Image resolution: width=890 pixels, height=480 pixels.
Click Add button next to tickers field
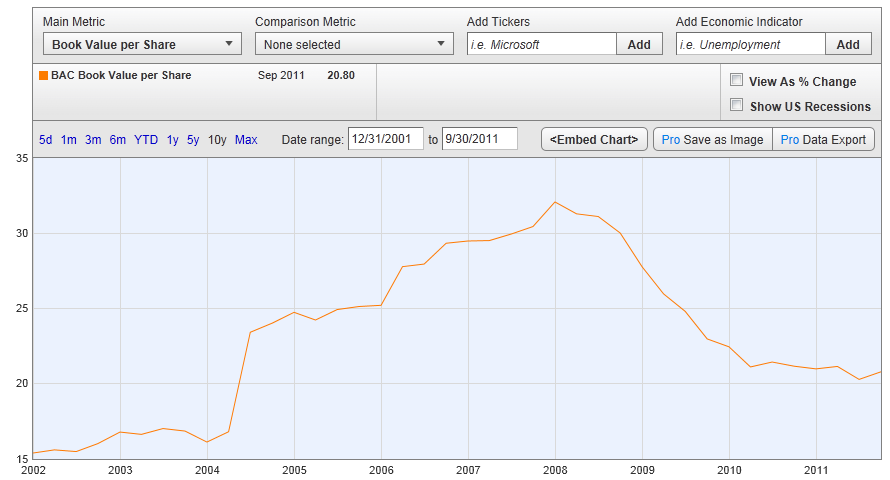[639, 44]
